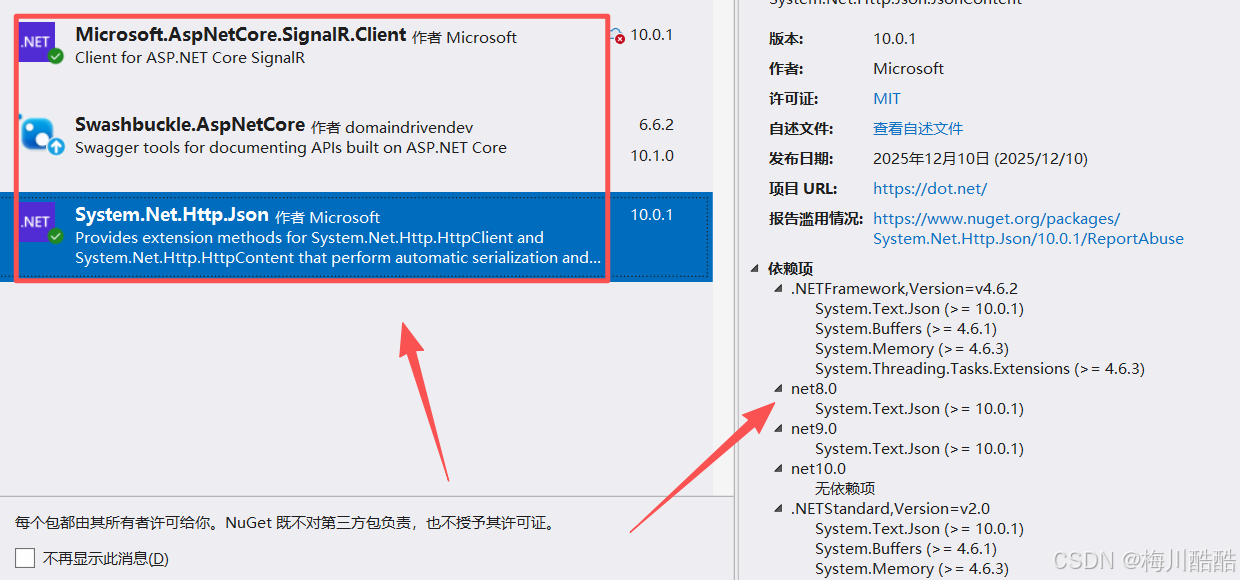The height and width of the screenshot is (580, 1240).
Task: Collapse the .NETStandard,Version=v2.0 node
Action: click(778, 508)
